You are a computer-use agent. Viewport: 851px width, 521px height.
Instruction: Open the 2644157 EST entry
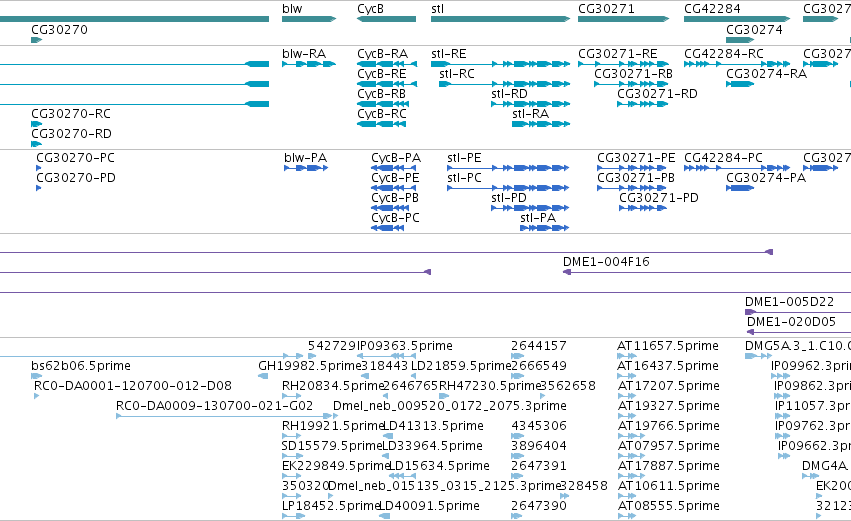518,357
